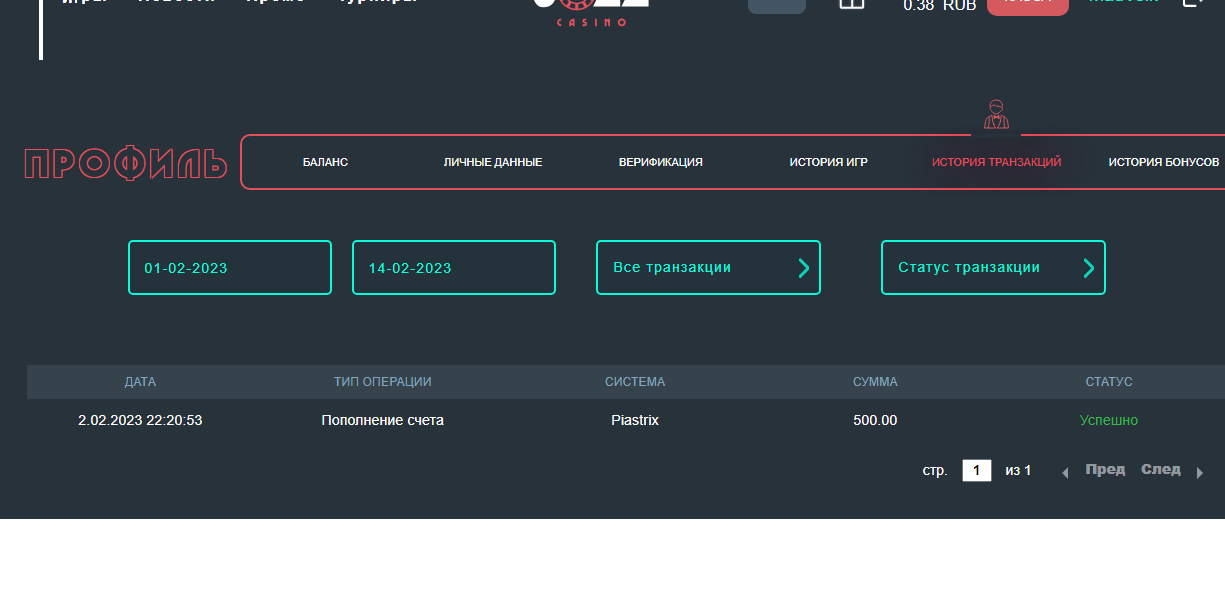Screen dimensions: 1225x614
Task: Click the Piastrix system cell
Action: (x=635, y=421)
